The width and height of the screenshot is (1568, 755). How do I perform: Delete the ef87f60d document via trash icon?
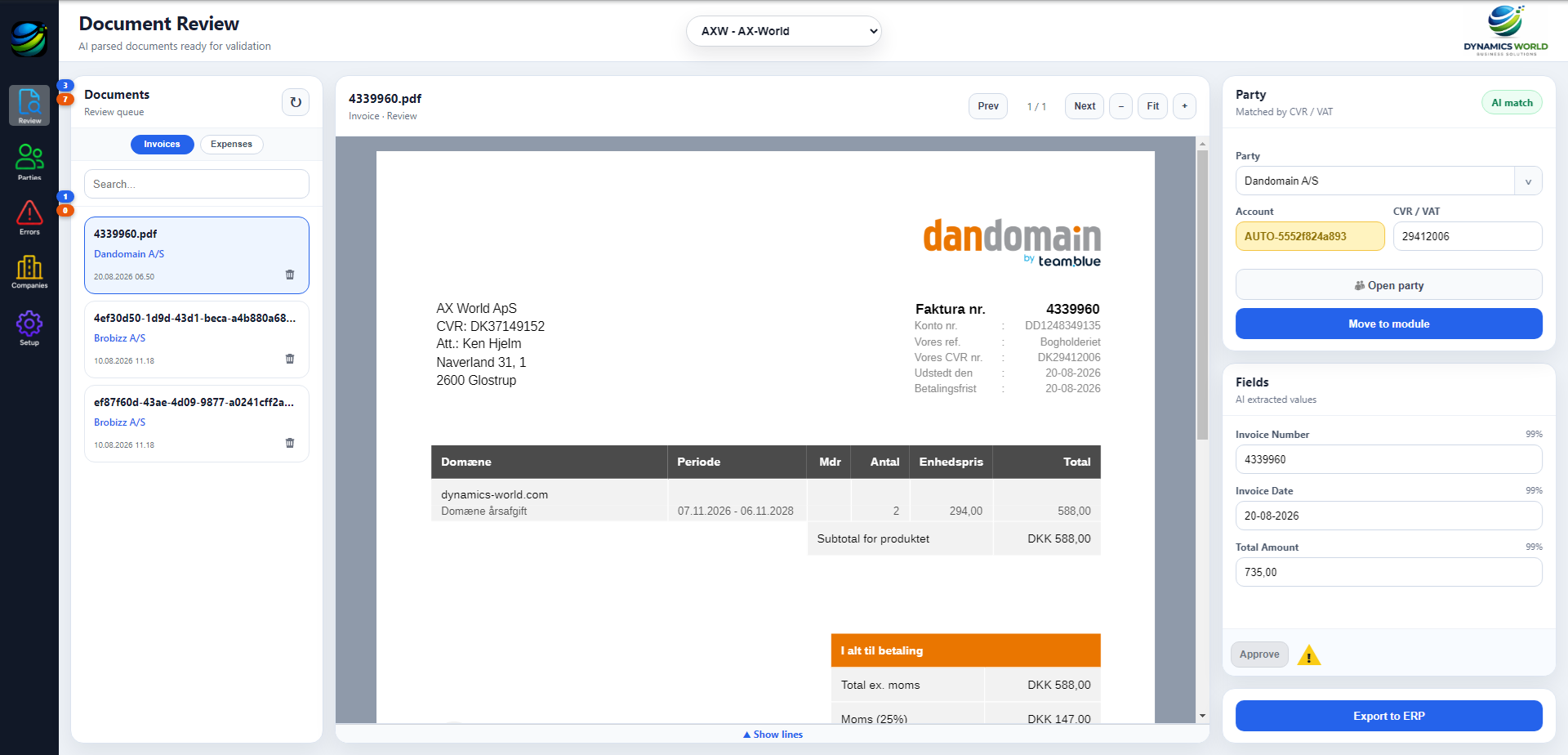pyautogui.click(x=290, y=443)
